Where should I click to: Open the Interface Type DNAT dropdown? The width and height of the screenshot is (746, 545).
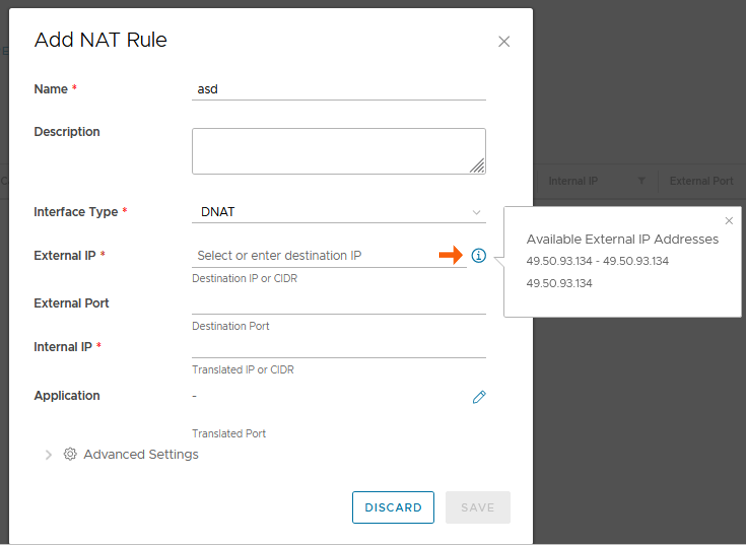click(339, 212)
